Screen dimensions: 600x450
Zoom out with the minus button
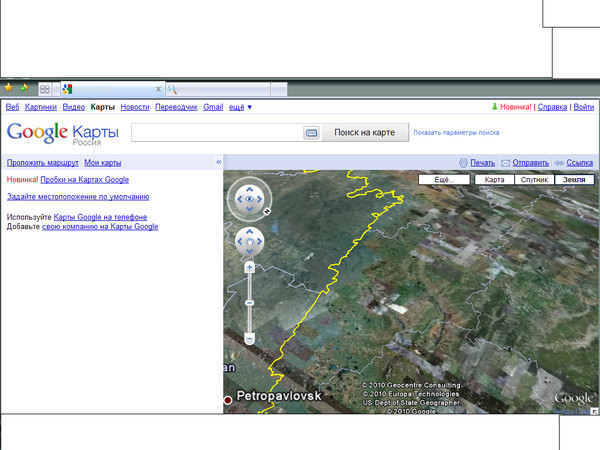(x=249, y=339)
